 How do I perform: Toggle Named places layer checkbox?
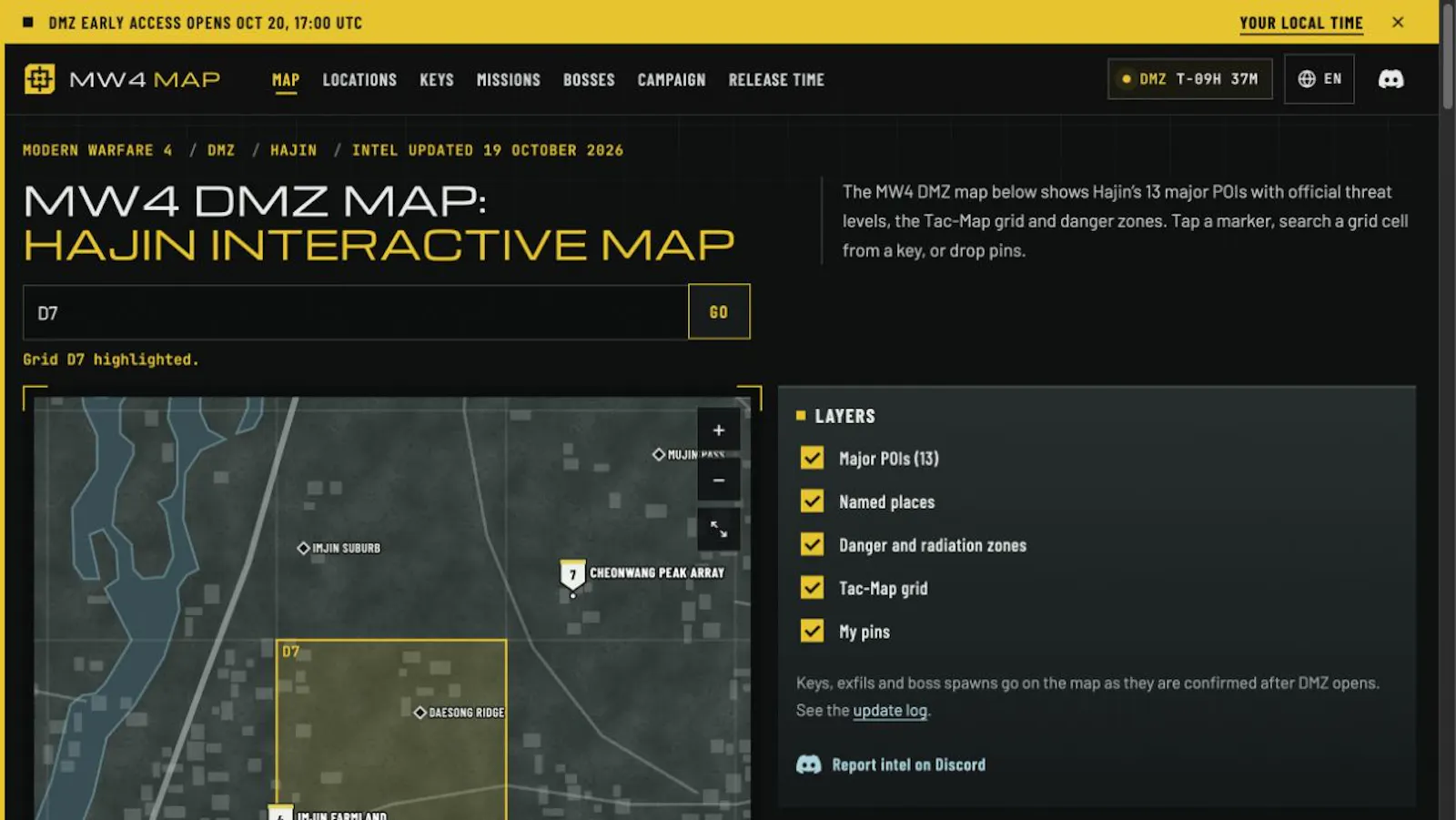tap(812, 501)
